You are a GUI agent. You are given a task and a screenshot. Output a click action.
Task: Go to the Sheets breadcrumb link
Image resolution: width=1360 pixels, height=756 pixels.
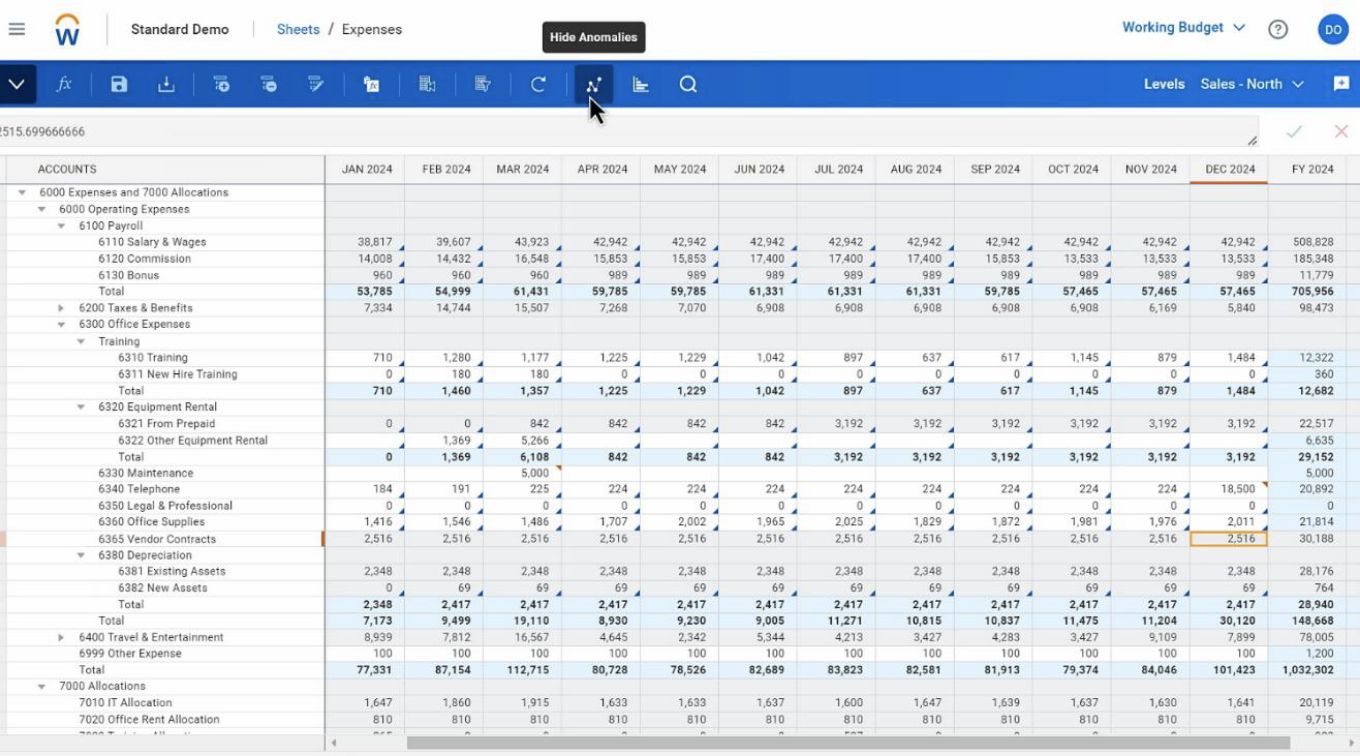pyautogui.click(x=298, y=29)
